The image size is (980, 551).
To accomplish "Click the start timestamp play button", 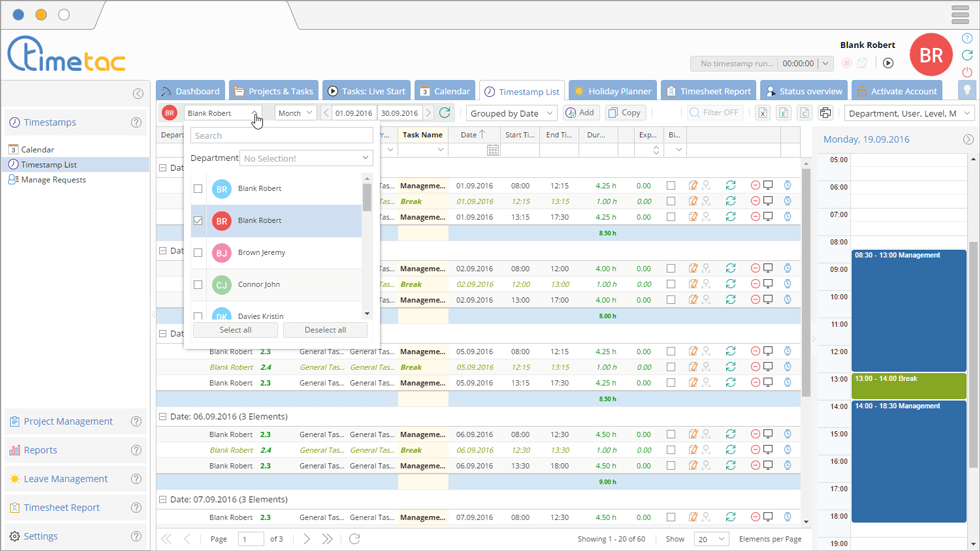I will coord(887,63).
